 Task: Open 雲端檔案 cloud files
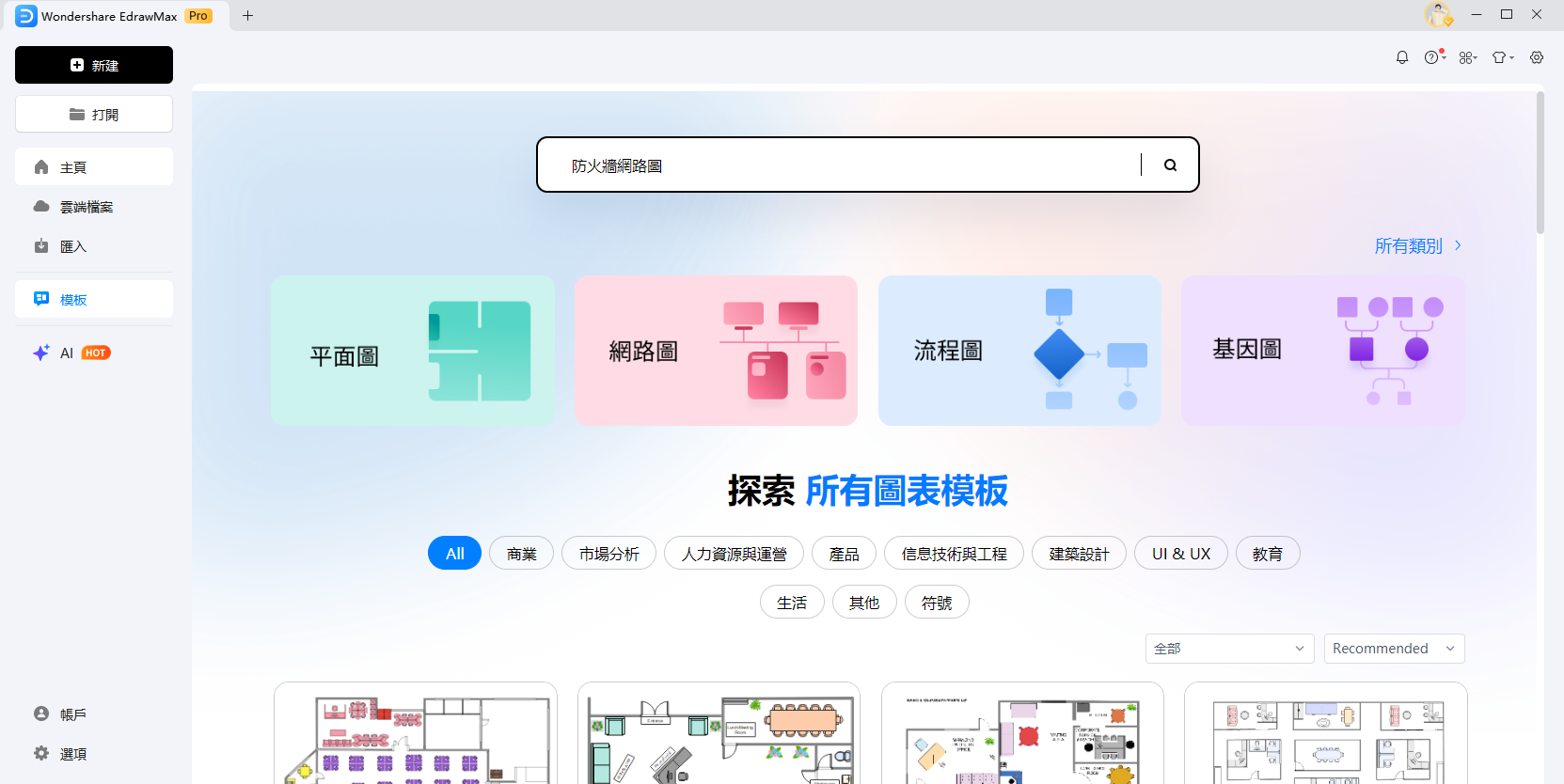point(94,207)
